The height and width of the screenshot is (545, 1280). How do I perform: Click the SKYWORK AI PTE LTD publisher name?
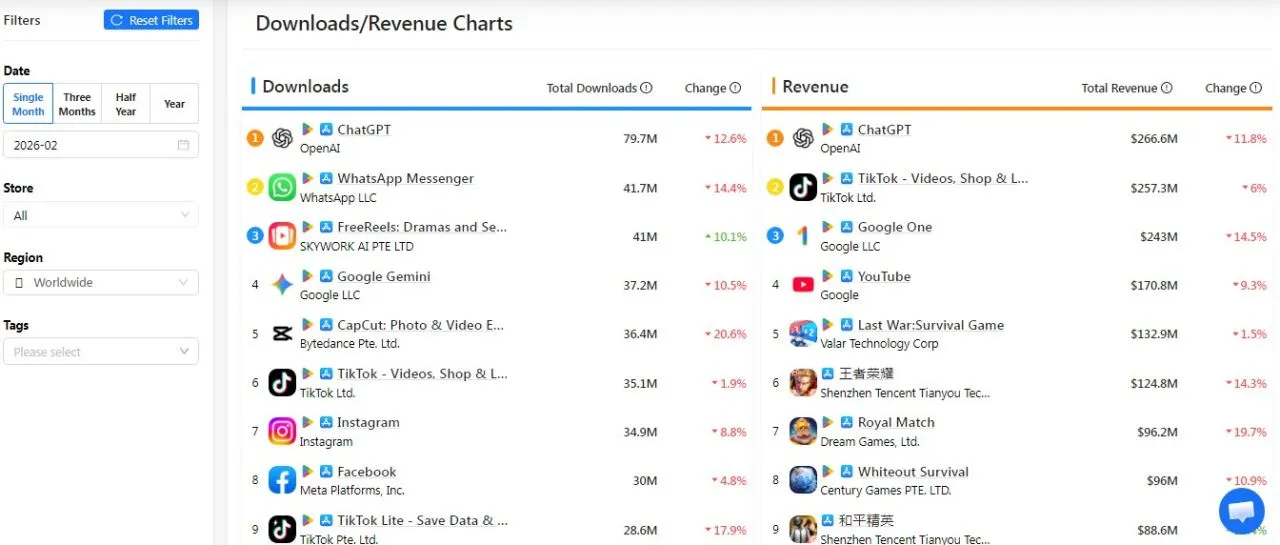[357, 246]
